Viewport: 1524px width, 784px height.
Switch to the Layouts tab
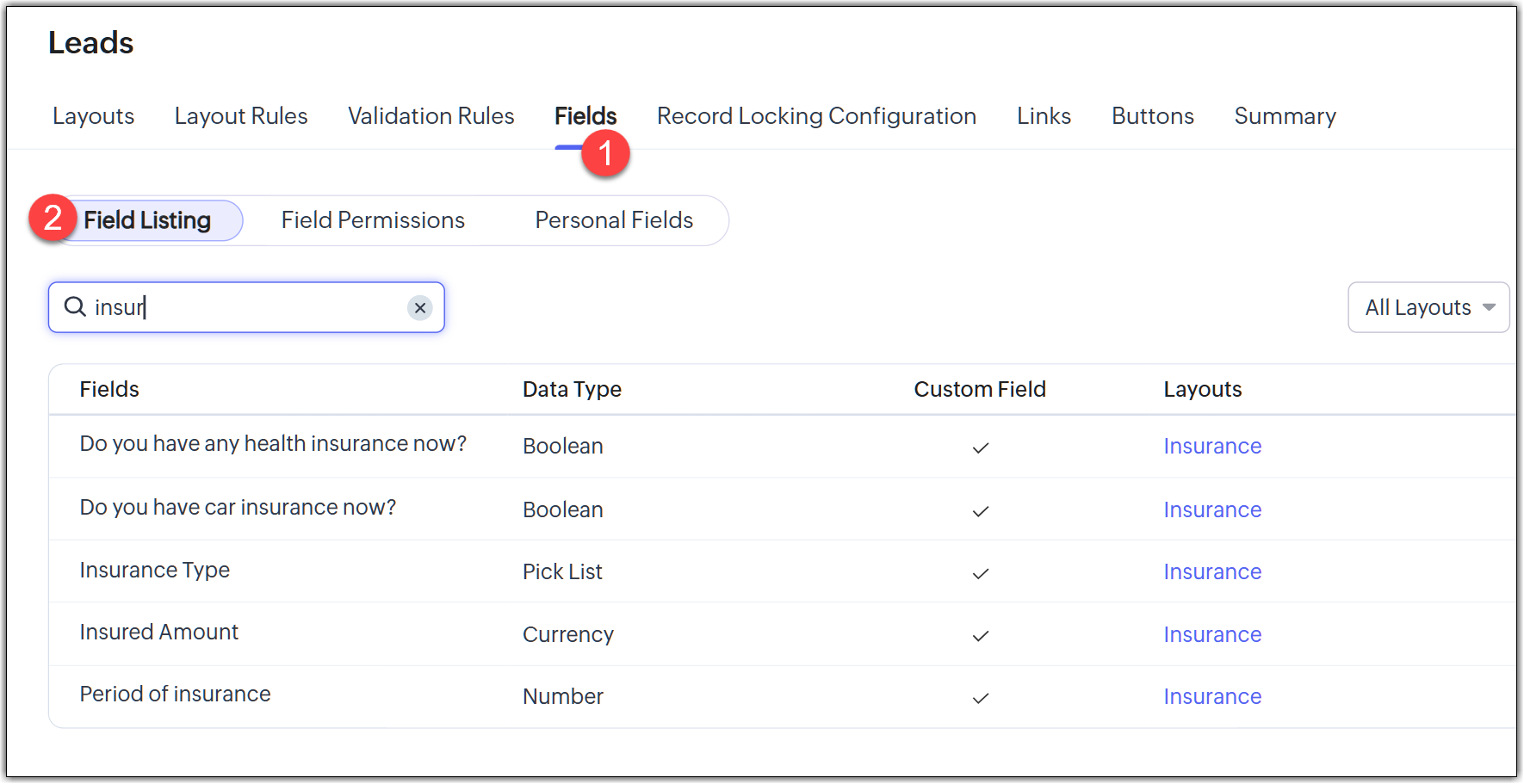pyautogui.click(x=94, y=116)
